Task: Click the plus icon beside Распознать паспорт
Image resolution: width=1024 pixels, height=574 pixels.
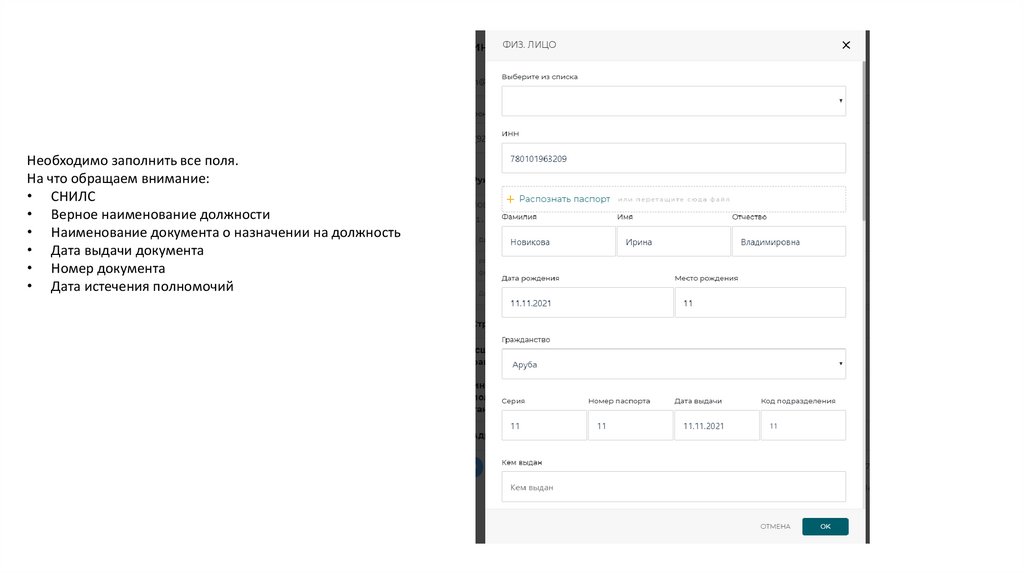Action: pos(510,199)
